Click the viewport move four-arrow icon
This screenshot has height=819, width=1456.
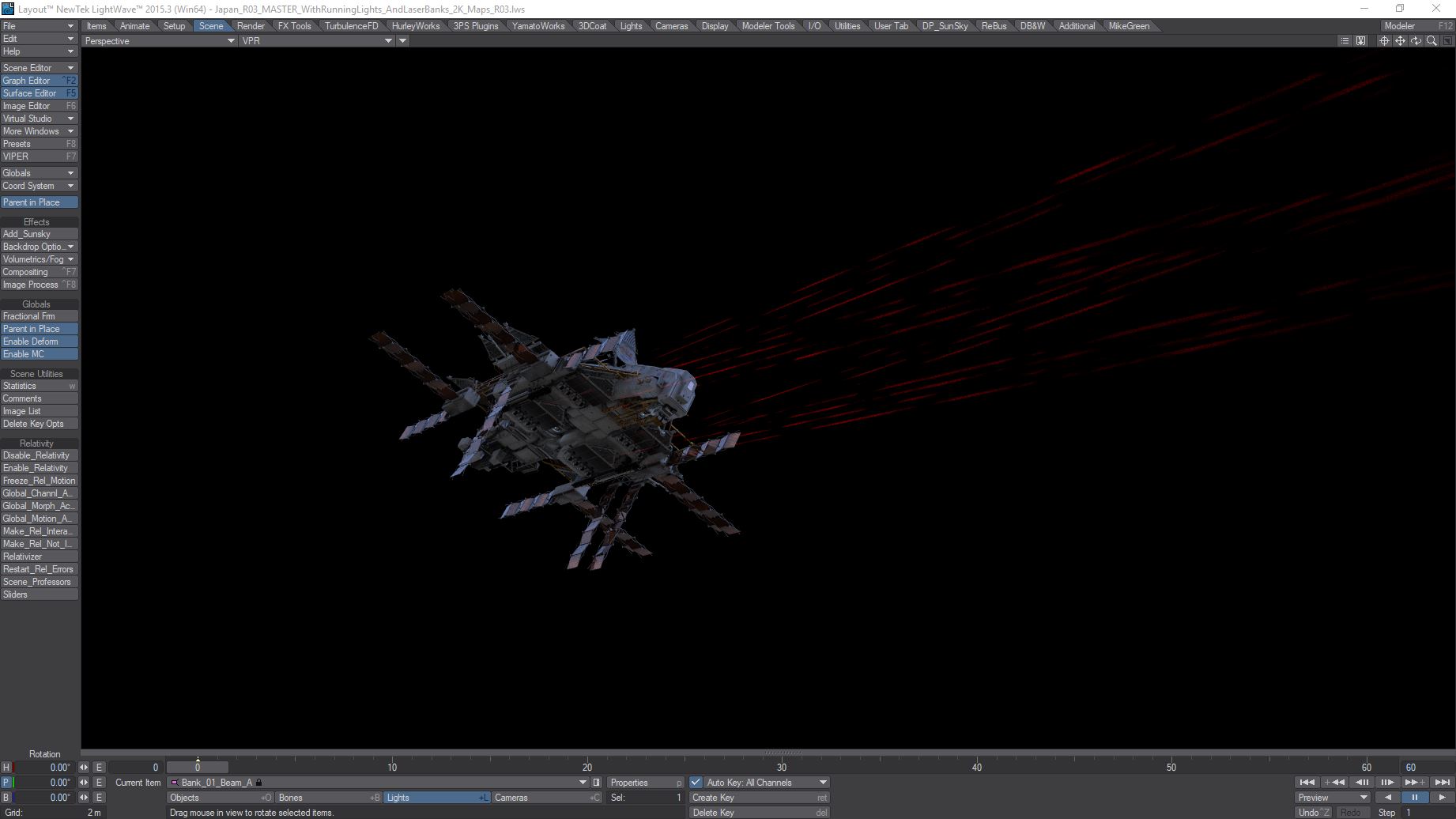[x=1400, y=41]
